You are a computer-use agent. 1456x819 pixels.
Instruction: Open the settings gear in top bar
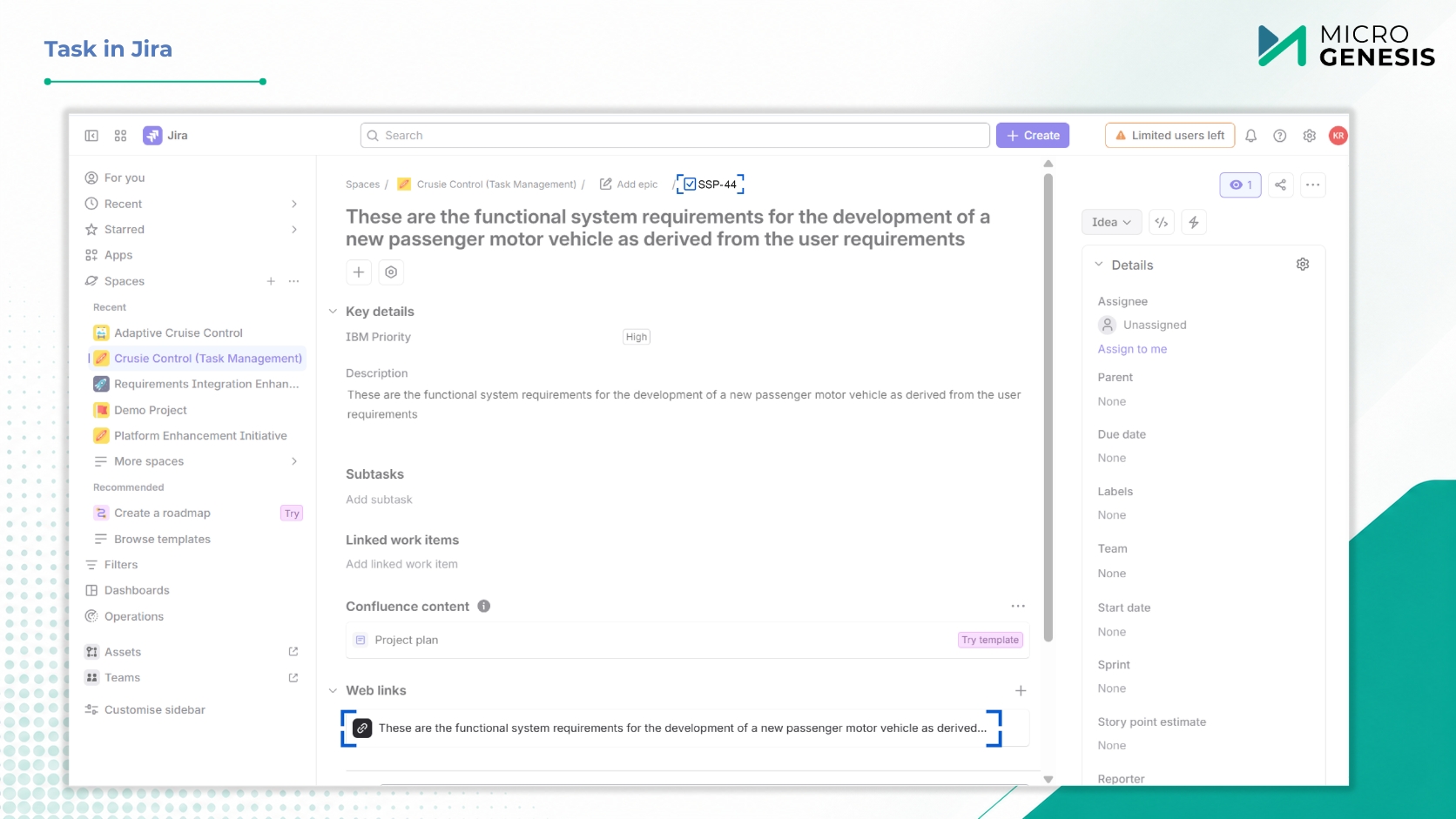pos(1309,136)
